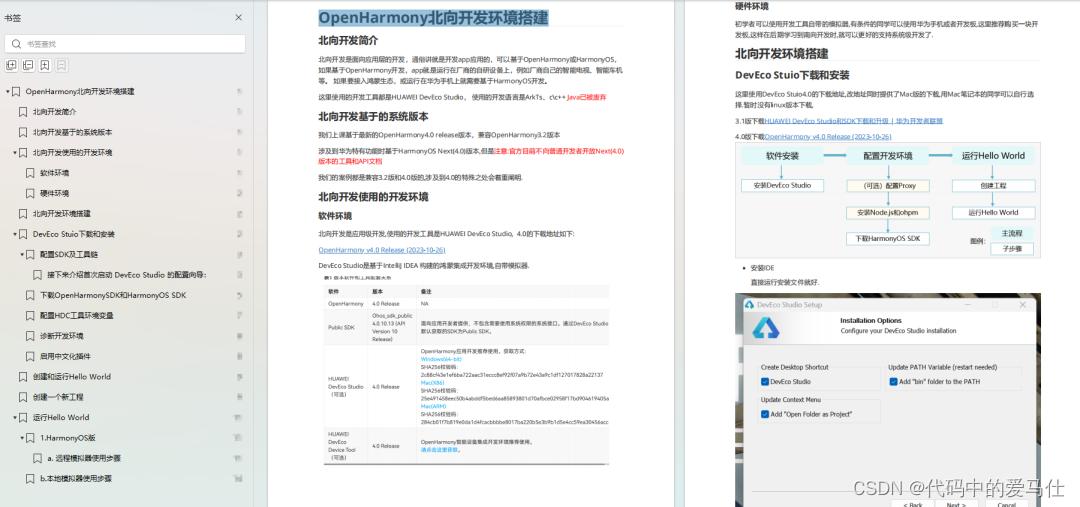
Task: Click the 安装Node.js和ohpm flowchart step
Action: (888, 212)
